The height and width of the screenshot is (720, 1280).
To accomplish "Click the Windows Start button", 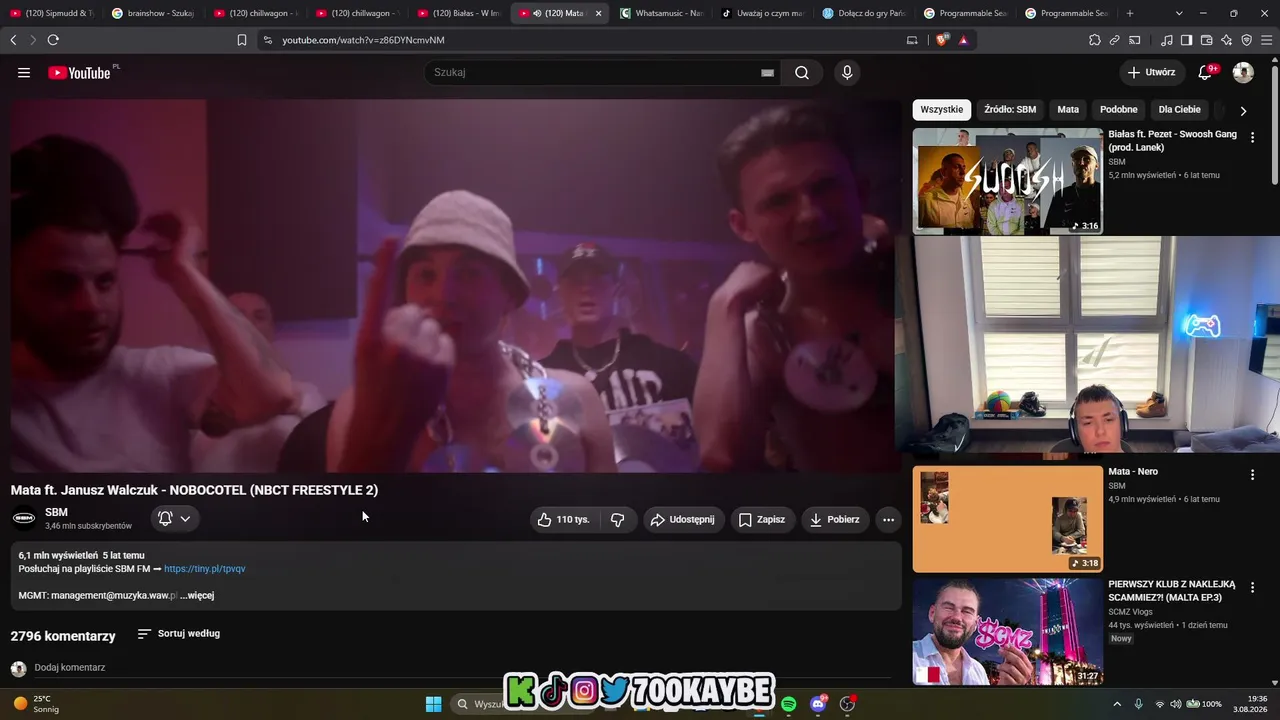I will pyautogui.click(x=433, y=704).
